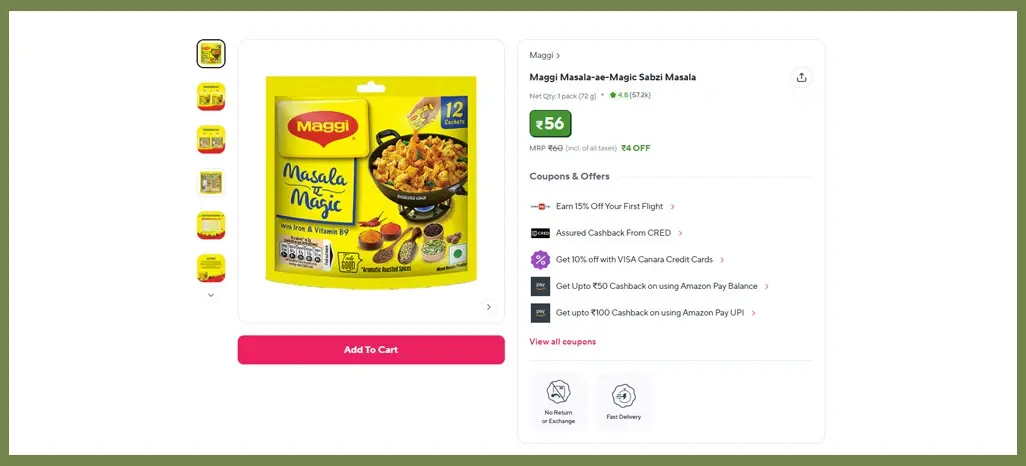The width and height of the screenshot is (1026, 466).
Task: Select the first product thumbnail
Action: [x=211, y=54]
